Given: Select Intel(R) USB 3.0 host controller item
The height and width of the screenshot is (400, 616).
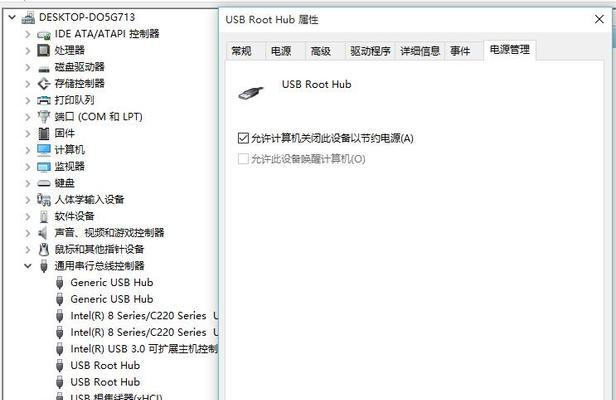Looking at the screenshot, I should tap(144, 349).
